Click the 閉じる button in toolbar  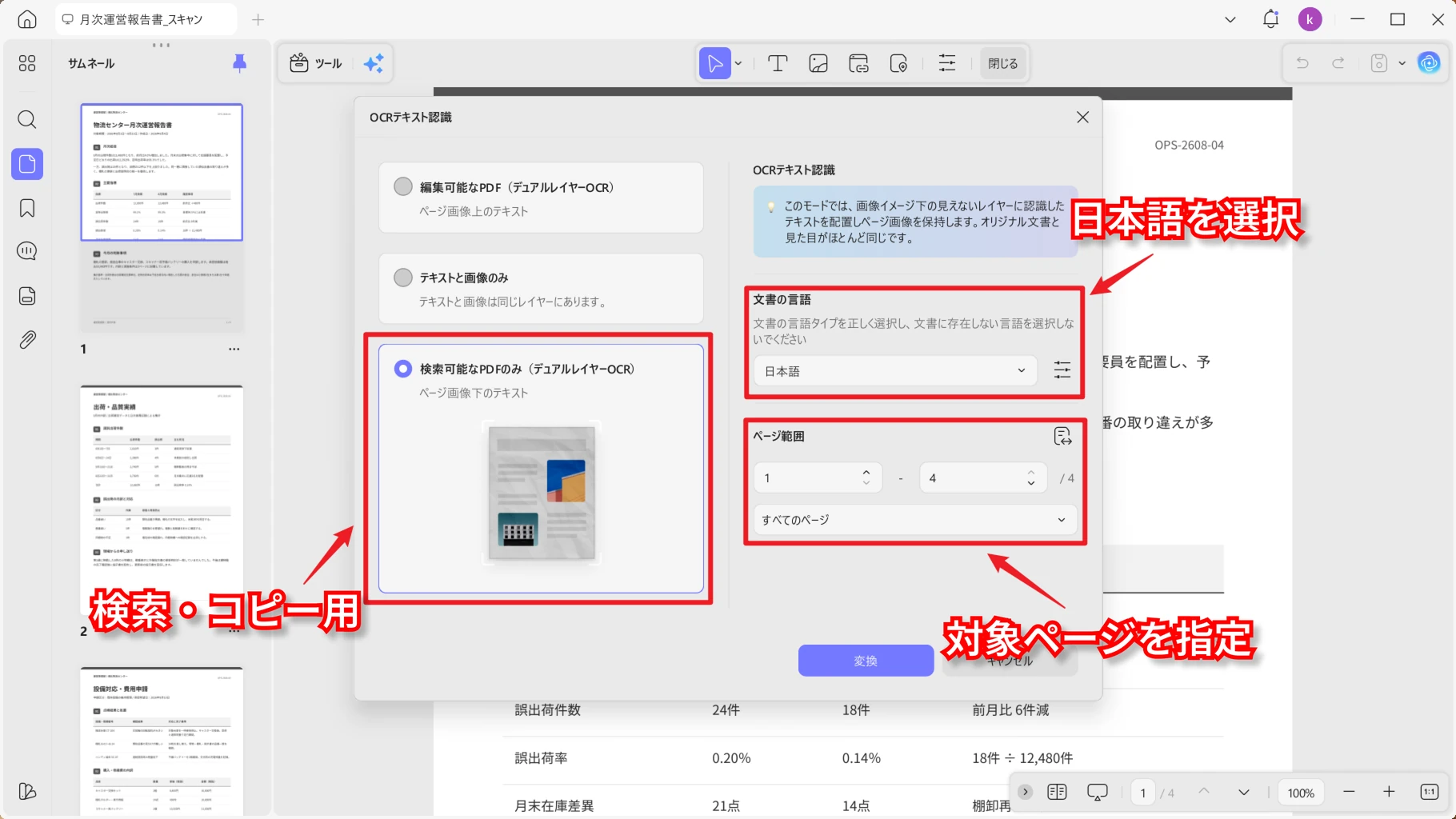pyautogui.click(x=1002, y=63)
